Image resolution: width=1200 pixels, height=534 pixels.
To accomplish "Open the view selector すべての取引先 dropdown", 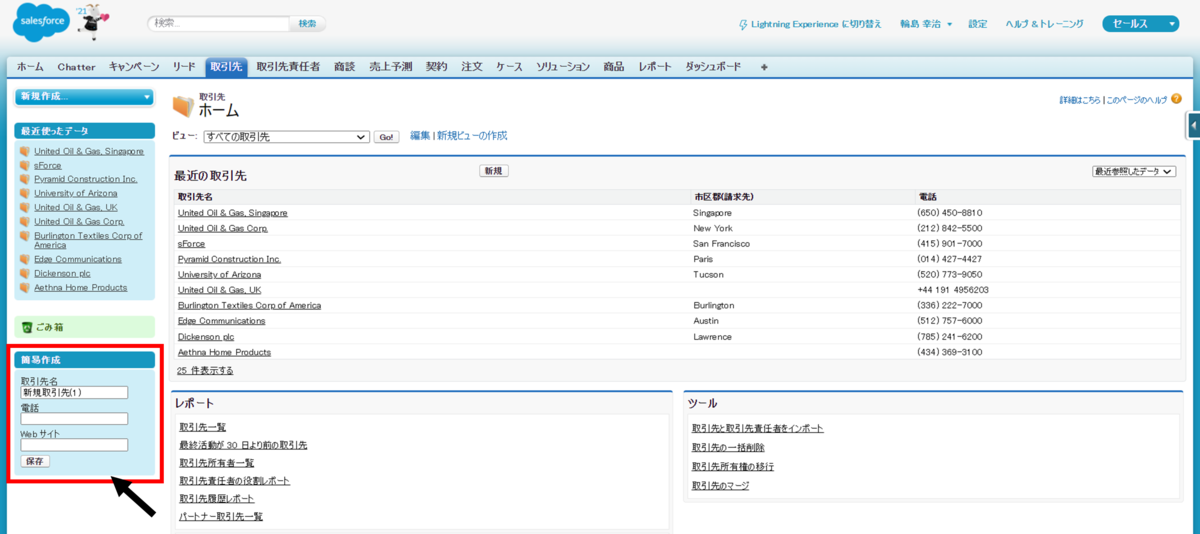I will click(x=287, y=136).
